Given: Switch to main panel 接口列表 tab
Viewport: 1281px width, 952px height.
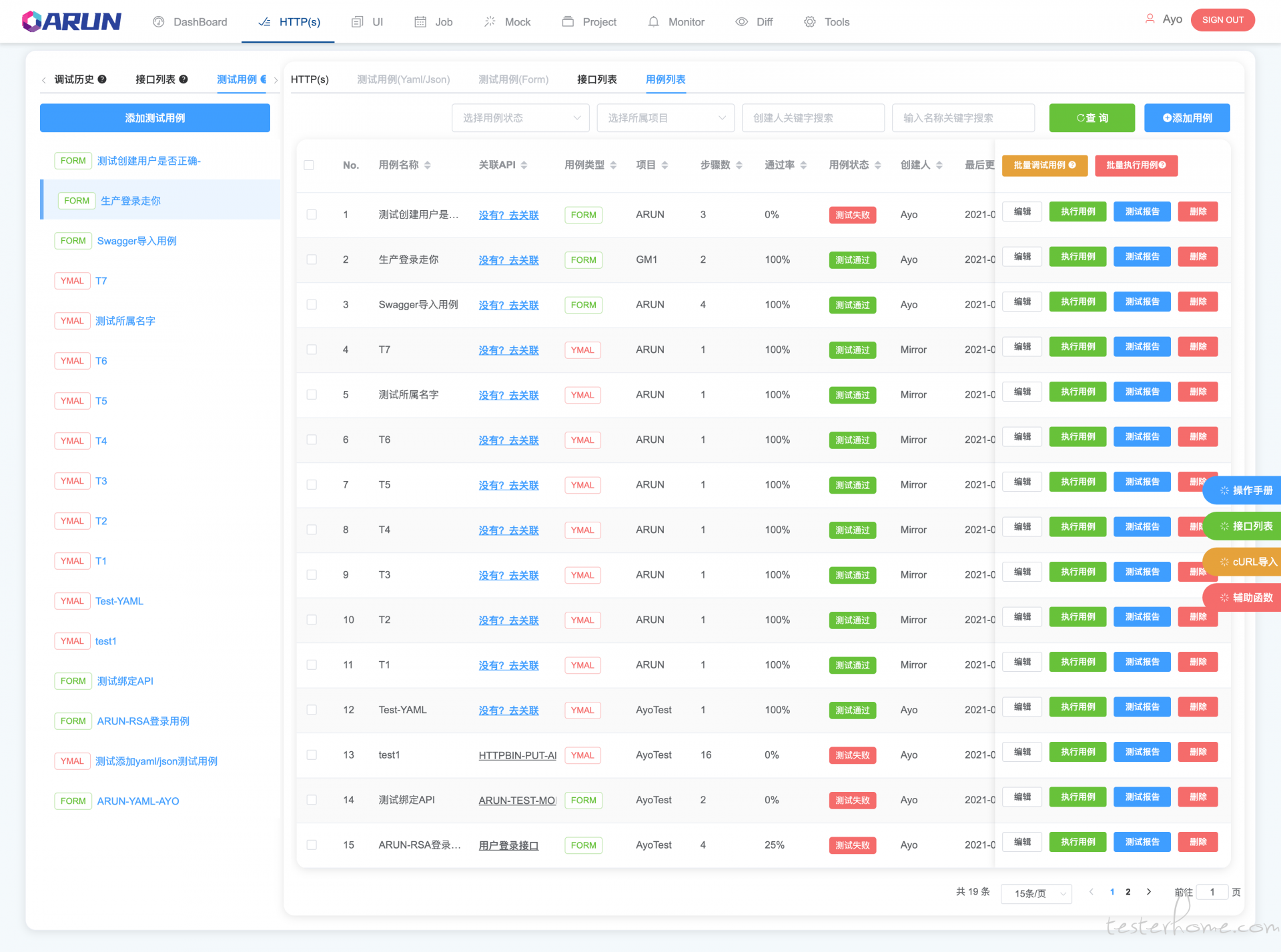Looking at the screenshot, I should (x=597, y=79).
